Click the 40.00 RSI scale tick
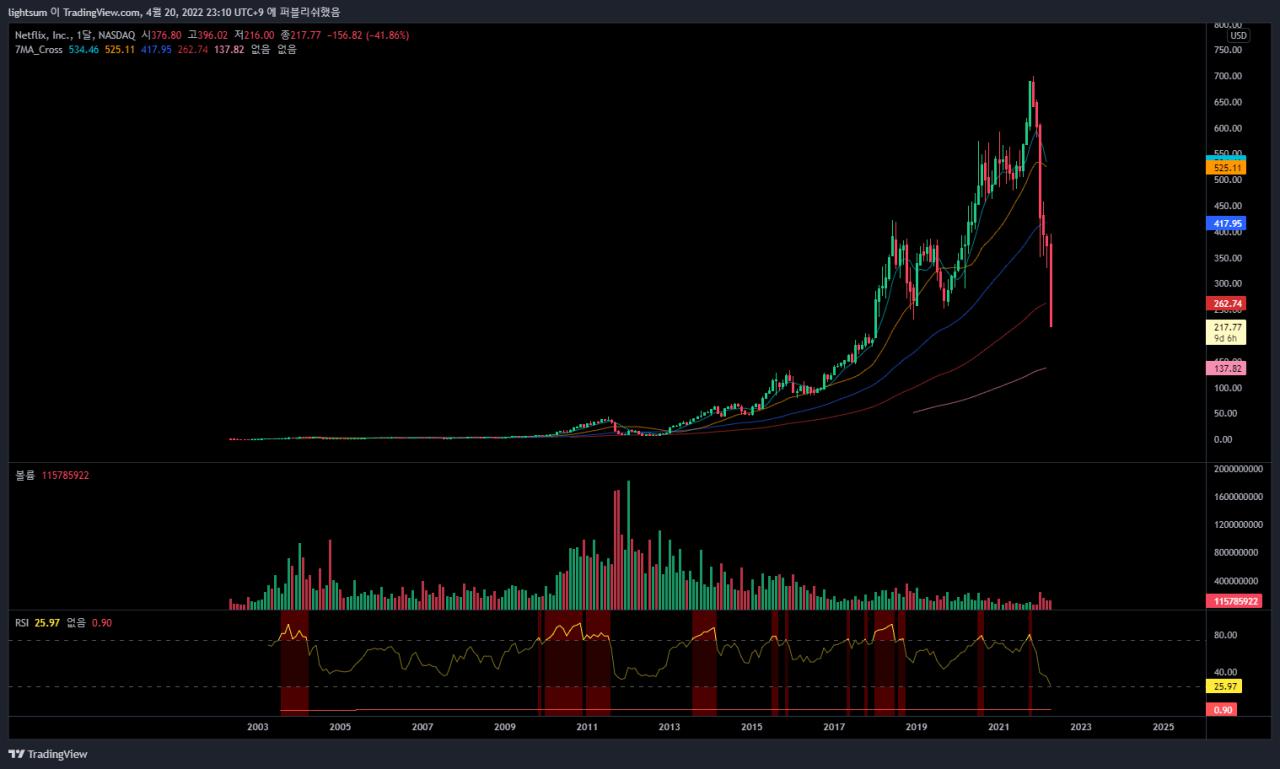The width and height of the screenshot is (1280, 769). 1225,672
